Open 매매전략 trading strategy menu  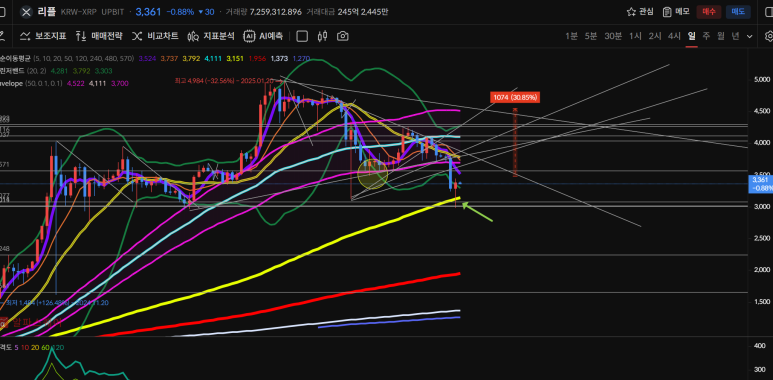99,36
